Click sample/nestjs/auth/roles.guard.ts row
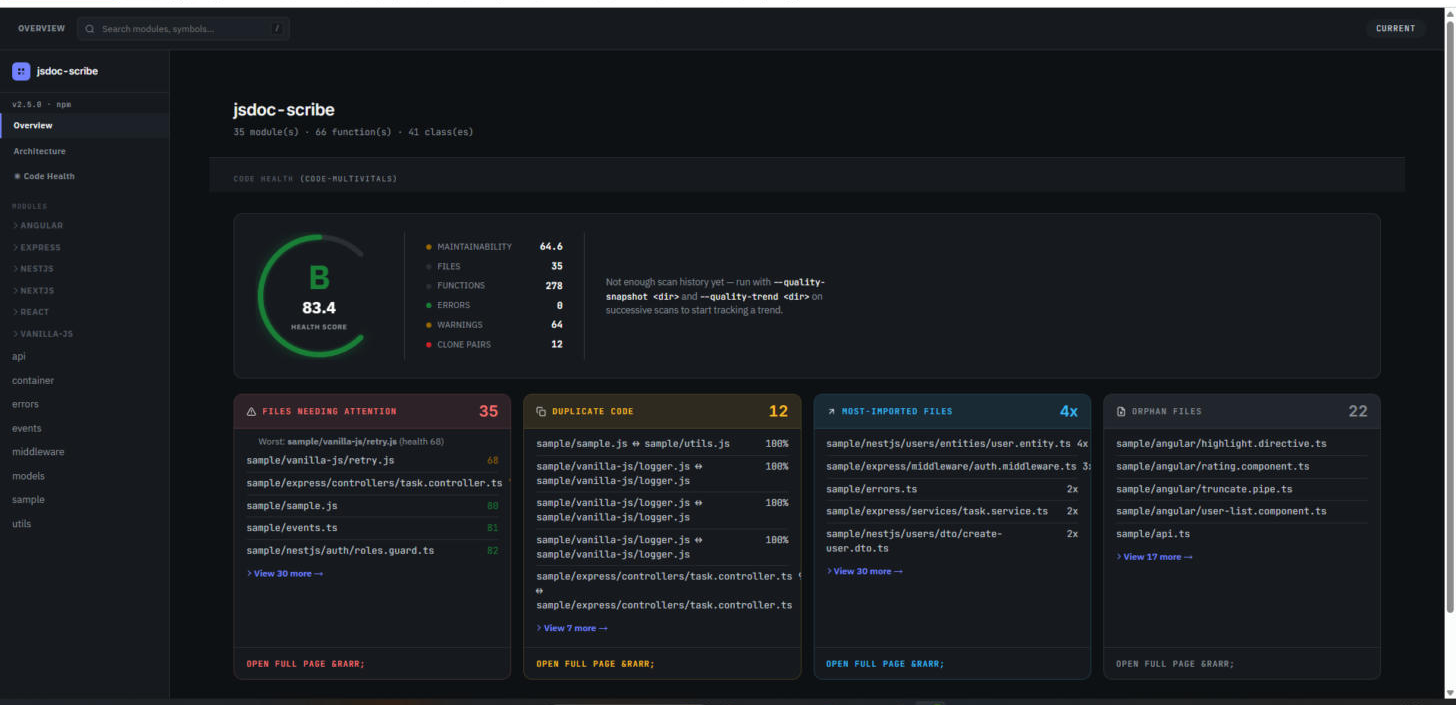Image resolution: width=1456 pixels, height=705 pixels. tap(372, 551)
